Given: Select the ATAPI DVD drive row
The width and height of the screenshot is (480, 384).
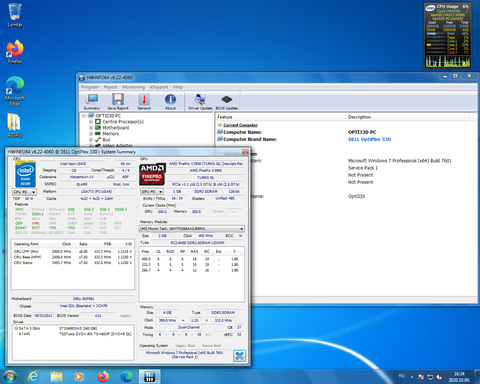Looking at the screenshot, I should click(x=73, y=334).
